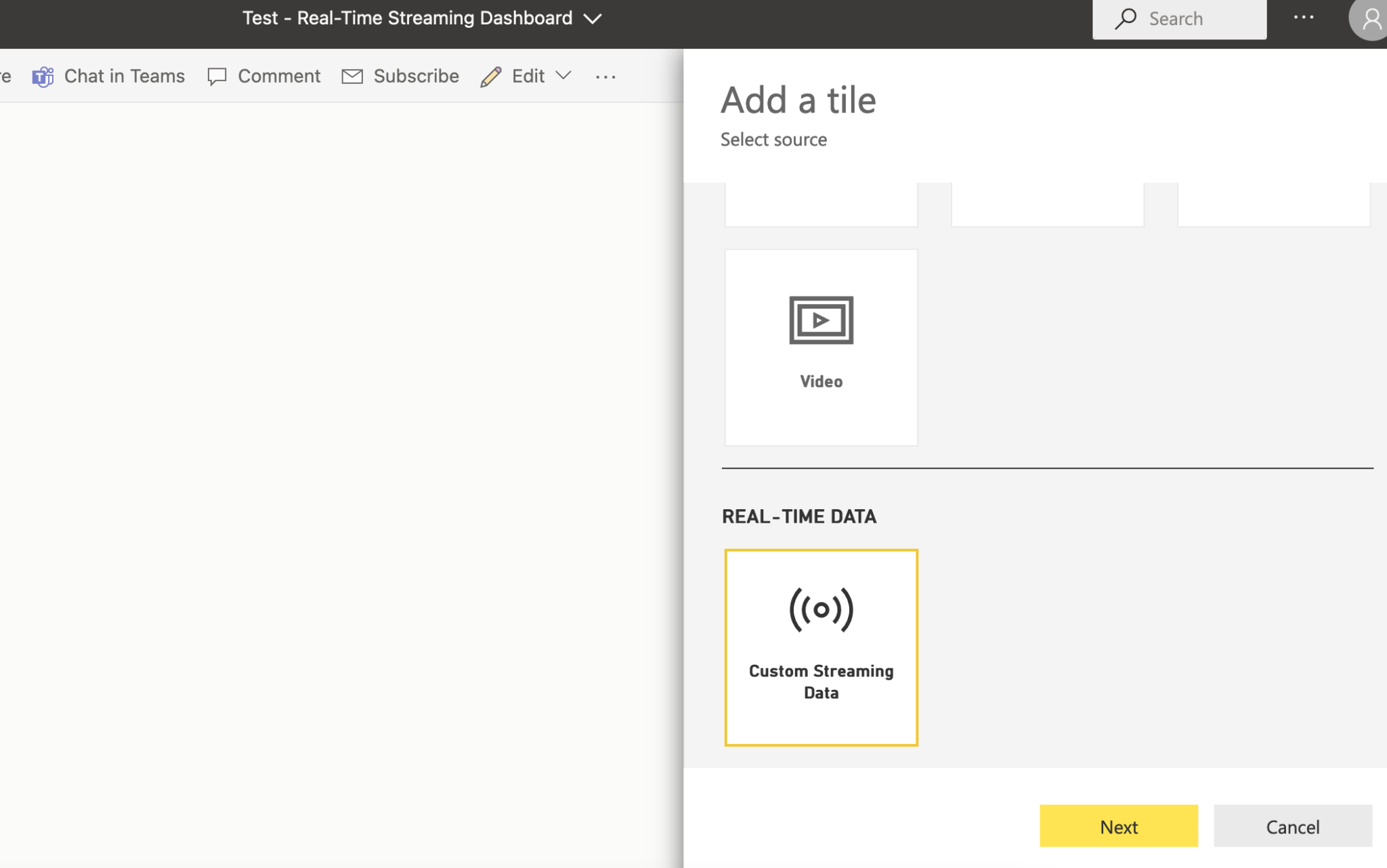1387x868 pixels.
Task: Select Custom Streaming Data as source
Action: [x=820, y=647]
